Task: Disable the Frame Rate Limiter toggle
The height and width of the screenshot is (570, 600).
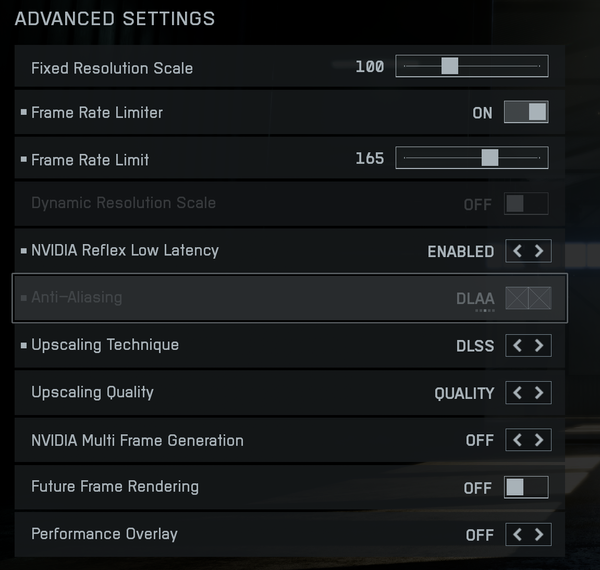Action: click(x=527, y=112)
